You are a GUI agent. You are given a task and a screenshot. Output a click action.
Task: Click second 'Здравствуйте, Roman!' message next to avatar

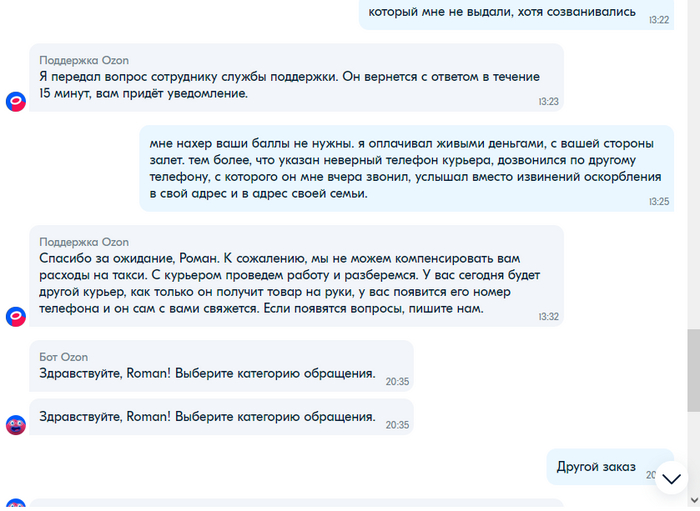pyautogui.click(x=221, y=417)
